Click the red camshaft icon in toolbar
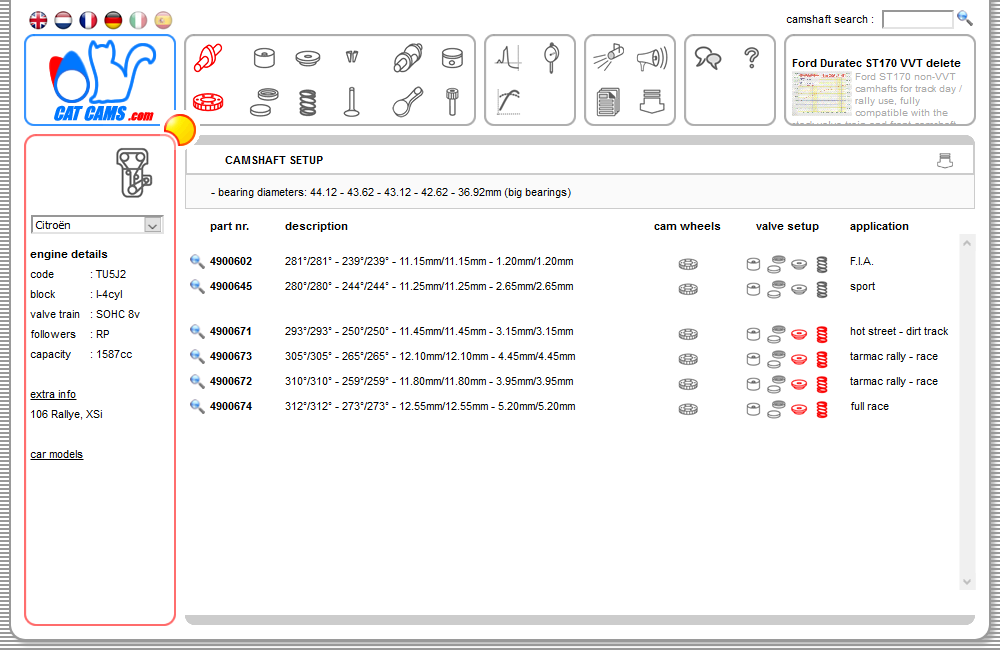This screenshot has width=1000, height=650. coord(208,57)
